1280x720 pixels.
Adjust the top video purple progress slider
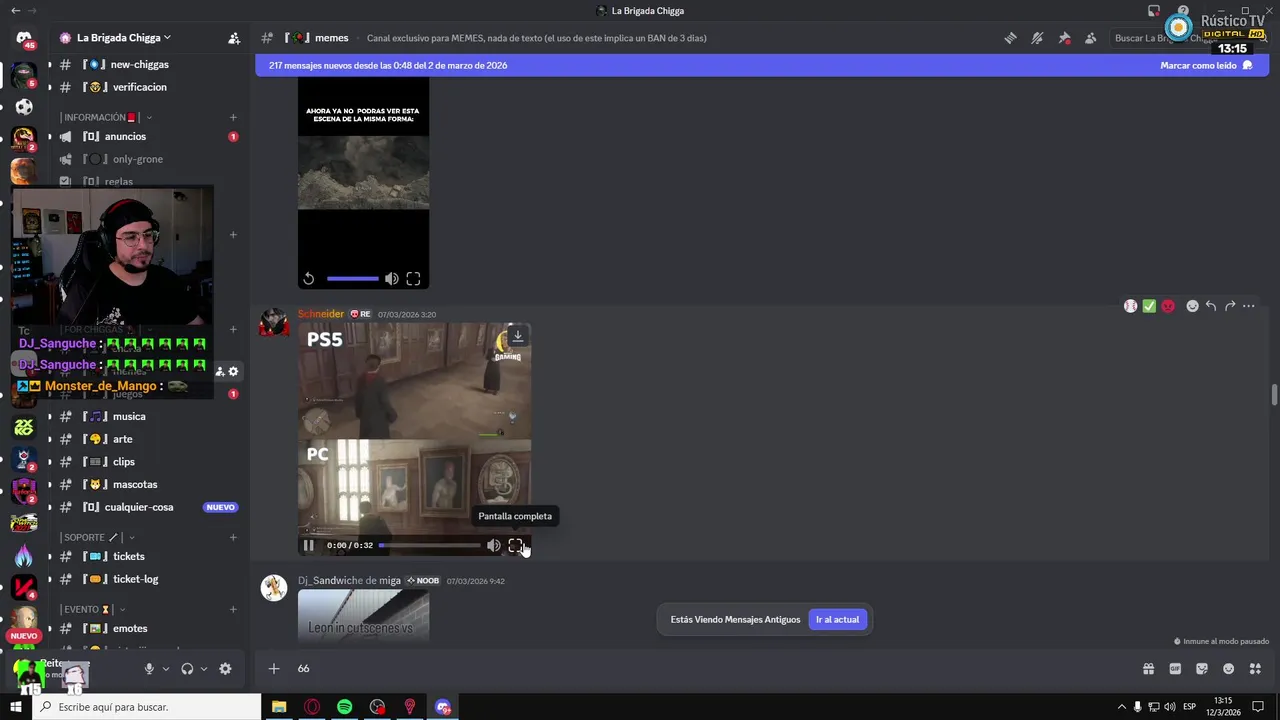pos(352,279)
